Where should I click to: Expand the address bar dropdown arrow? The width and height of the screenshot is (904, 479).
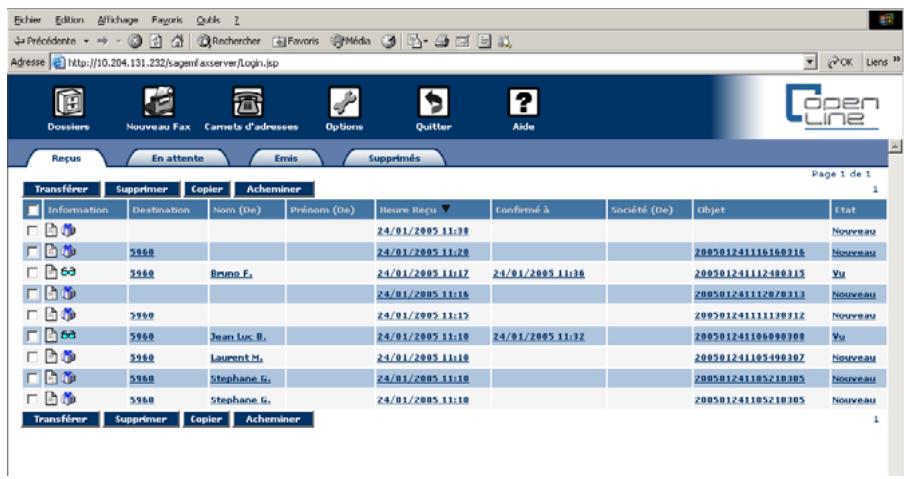(811, 62)
